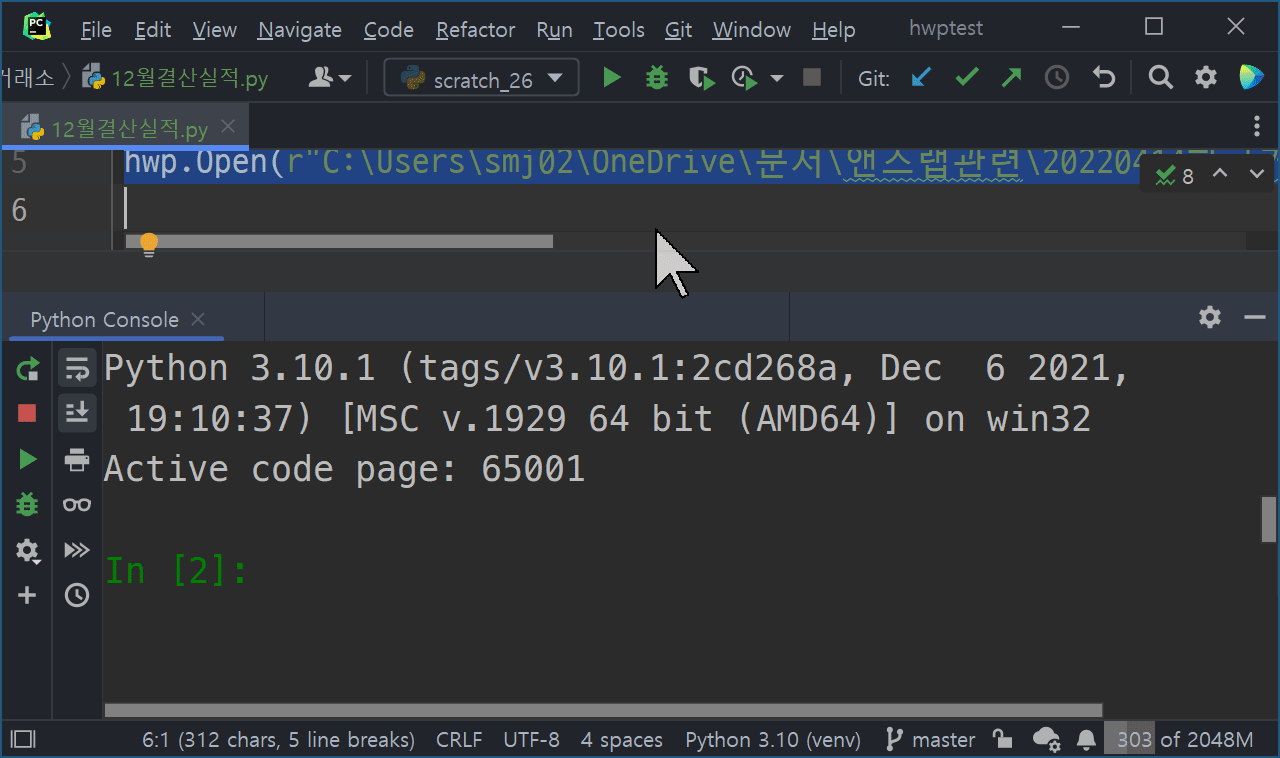The height and width of the screenshot is (758, 1280).
Task: Run scratch_26 with the green play button
Action: [612, 77]
